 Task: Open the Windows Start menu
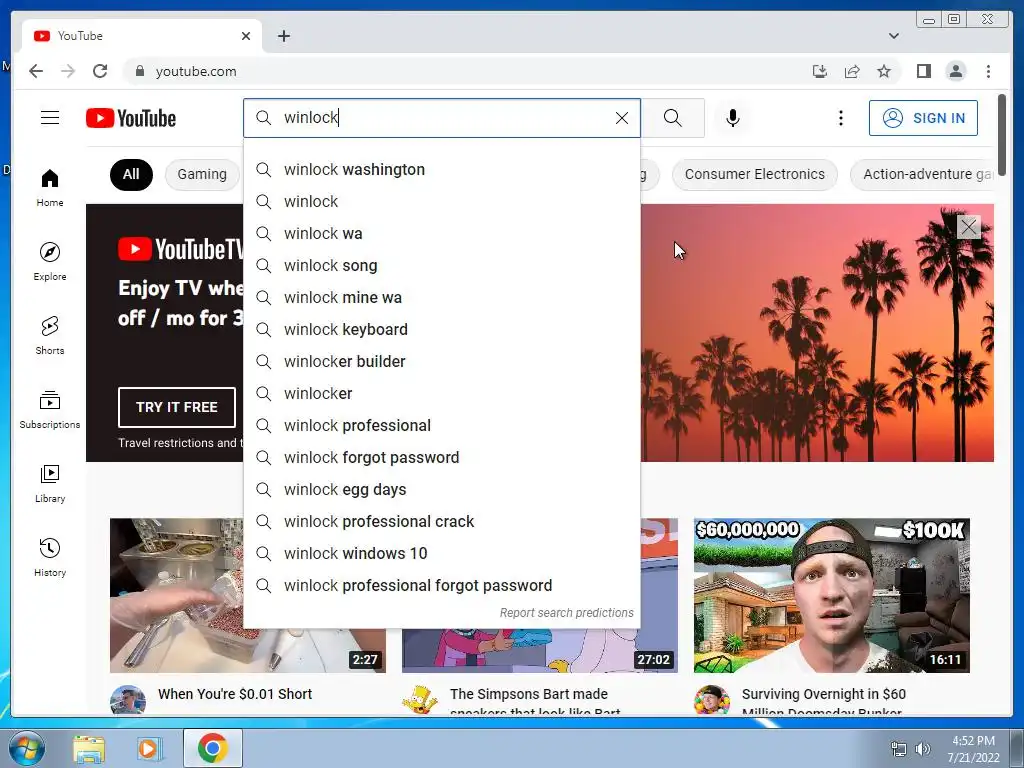pos(26,748)
